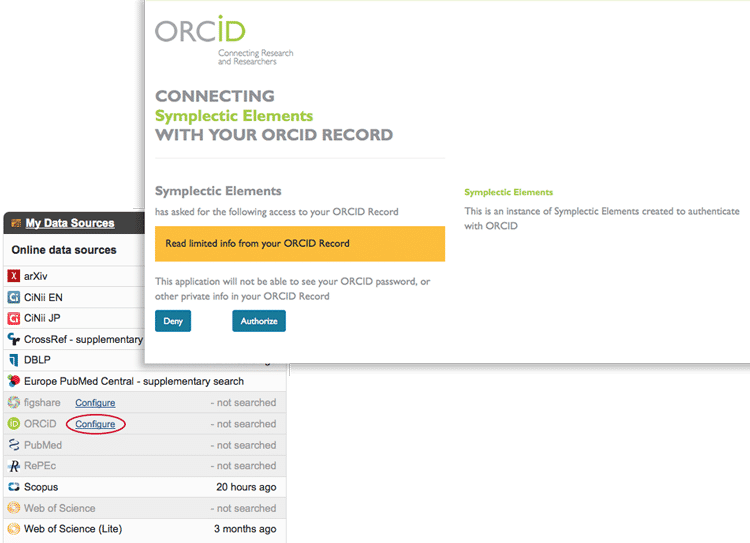This screenshot has width=750, height=543.
Task: Select the Web of Science (Lite) label
Action: tap(73, 529)
